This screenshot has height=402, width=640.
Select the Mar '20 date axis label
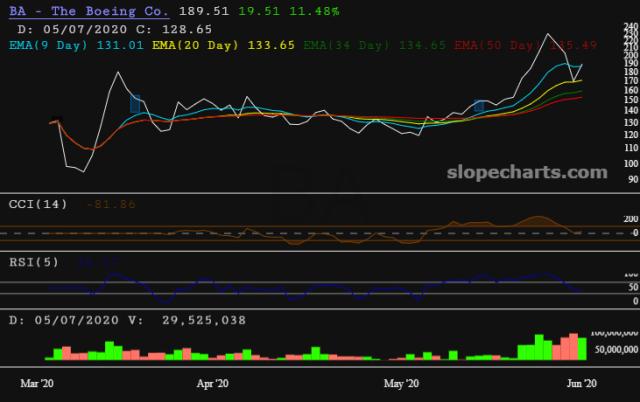[40, 383]
